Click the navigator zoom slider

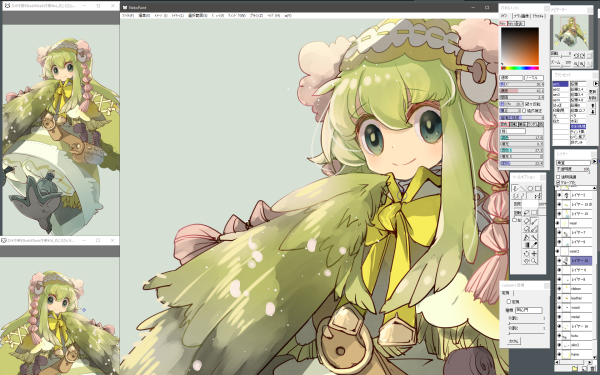(561, 66)
